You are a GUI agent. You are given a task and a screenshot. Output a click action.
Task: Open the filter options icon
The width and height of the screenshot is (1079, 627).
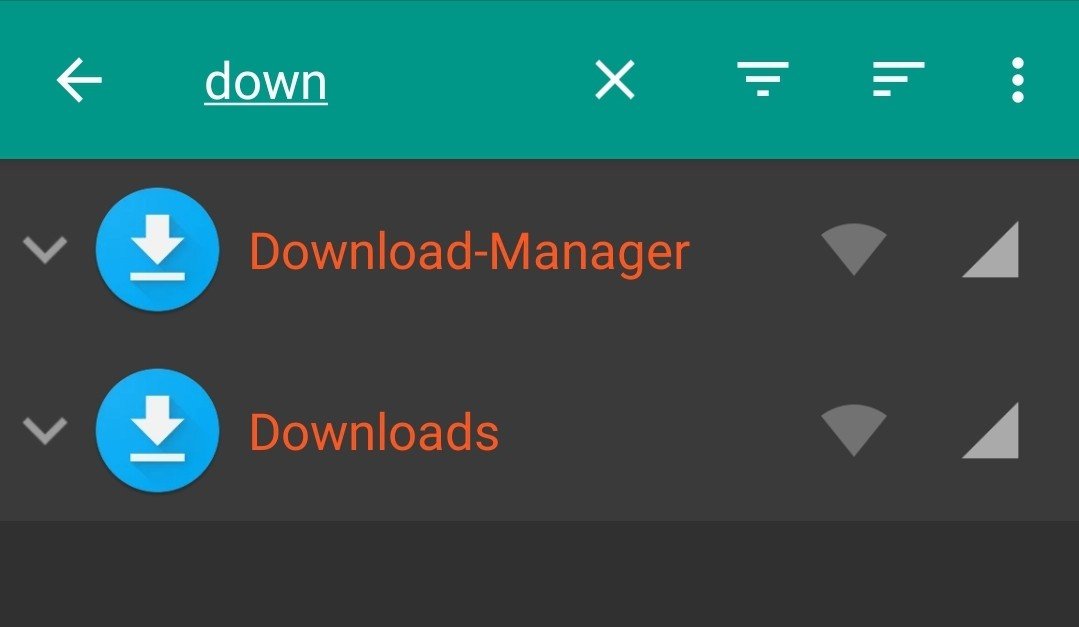[x=762, y=79]
